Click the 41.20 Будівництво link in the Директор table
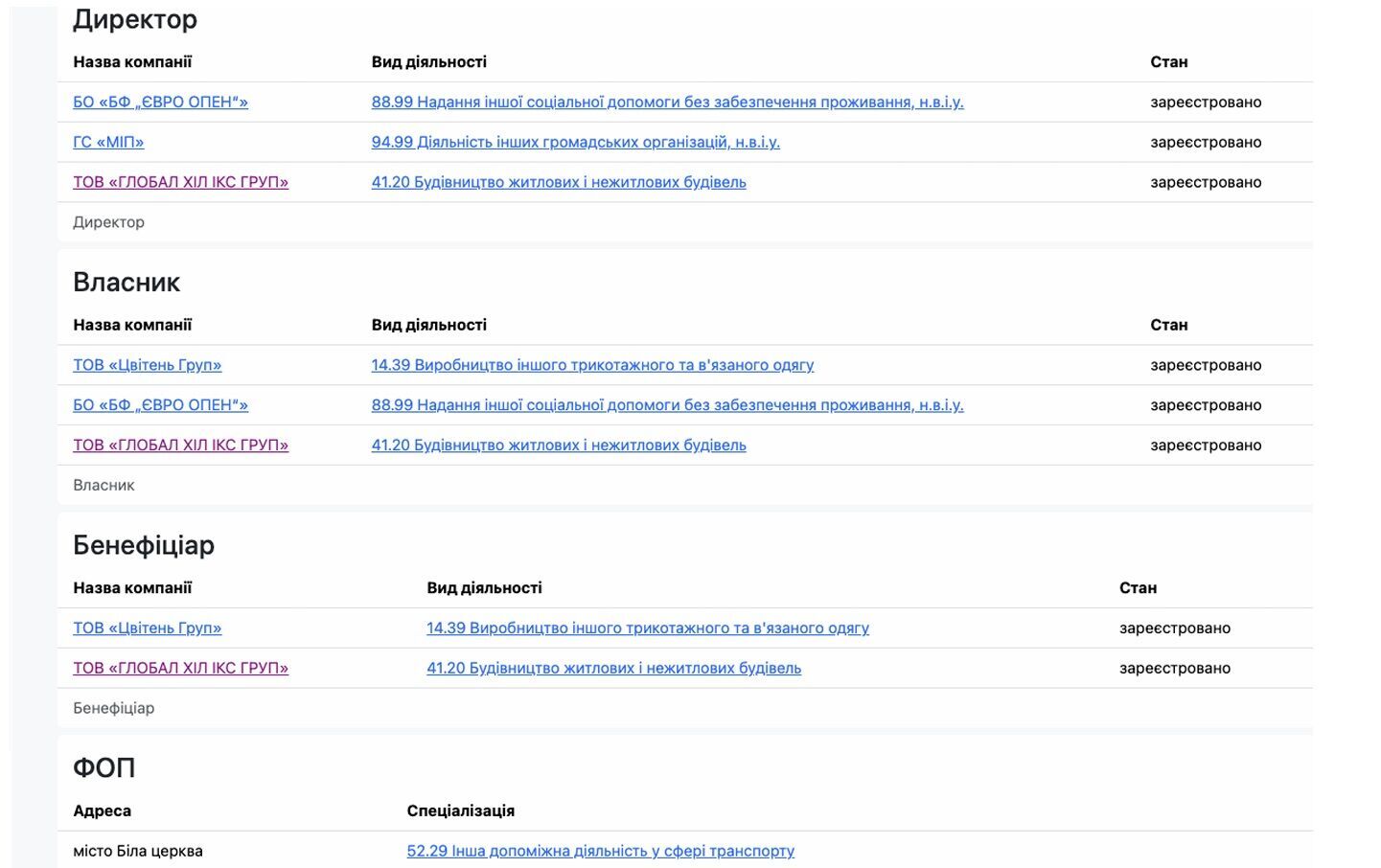 click(x=558, y=182)
